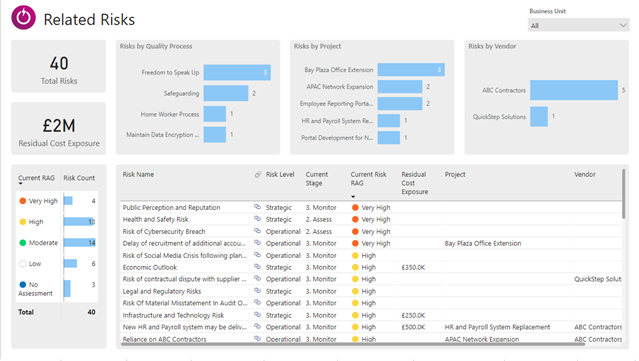Viewport: 639px width, 361px height.
Task: Click sort arrow under Current RAG header
Action: [20, 184]
